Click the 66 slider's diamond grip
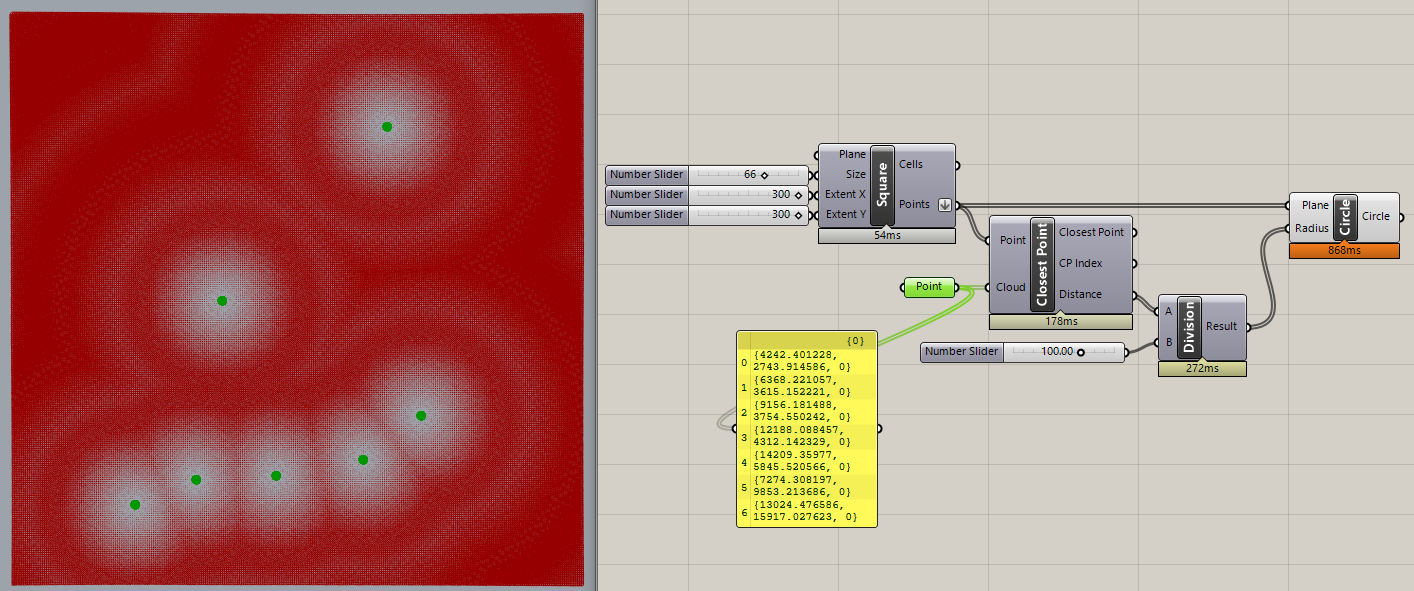 point(765,174)
